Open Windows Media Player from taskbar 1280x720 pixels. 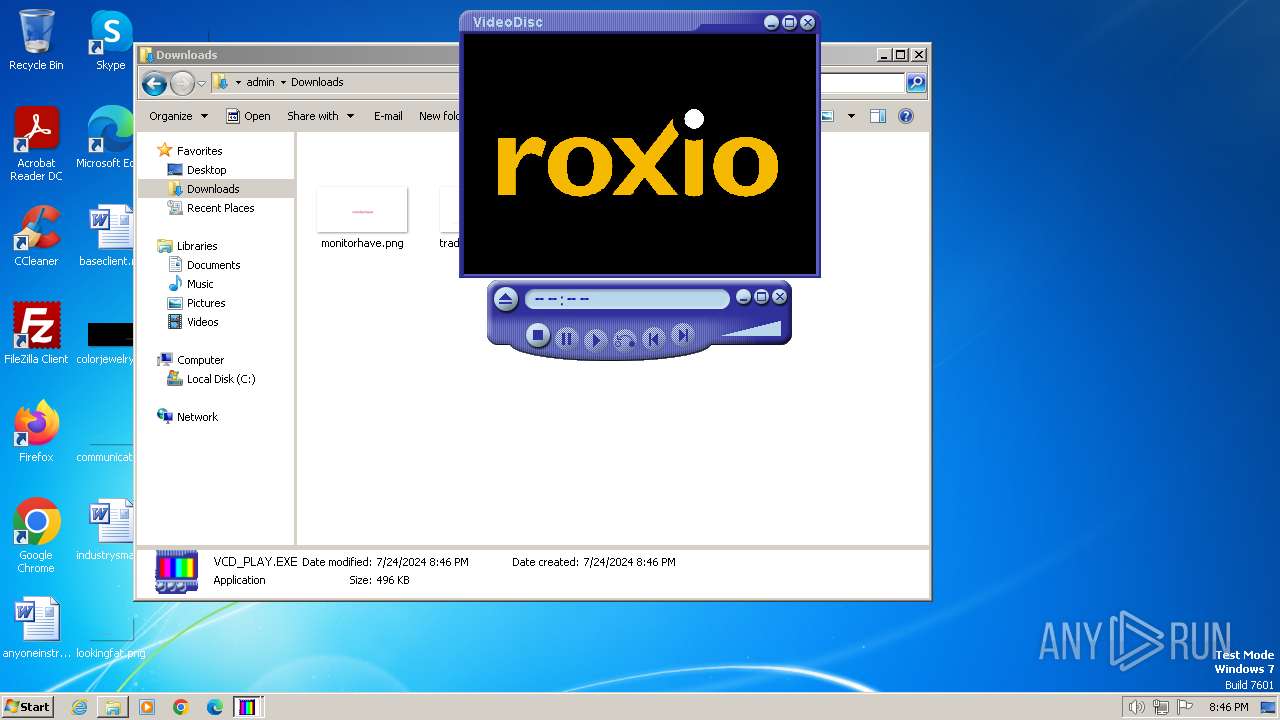[x=147, y=707]
